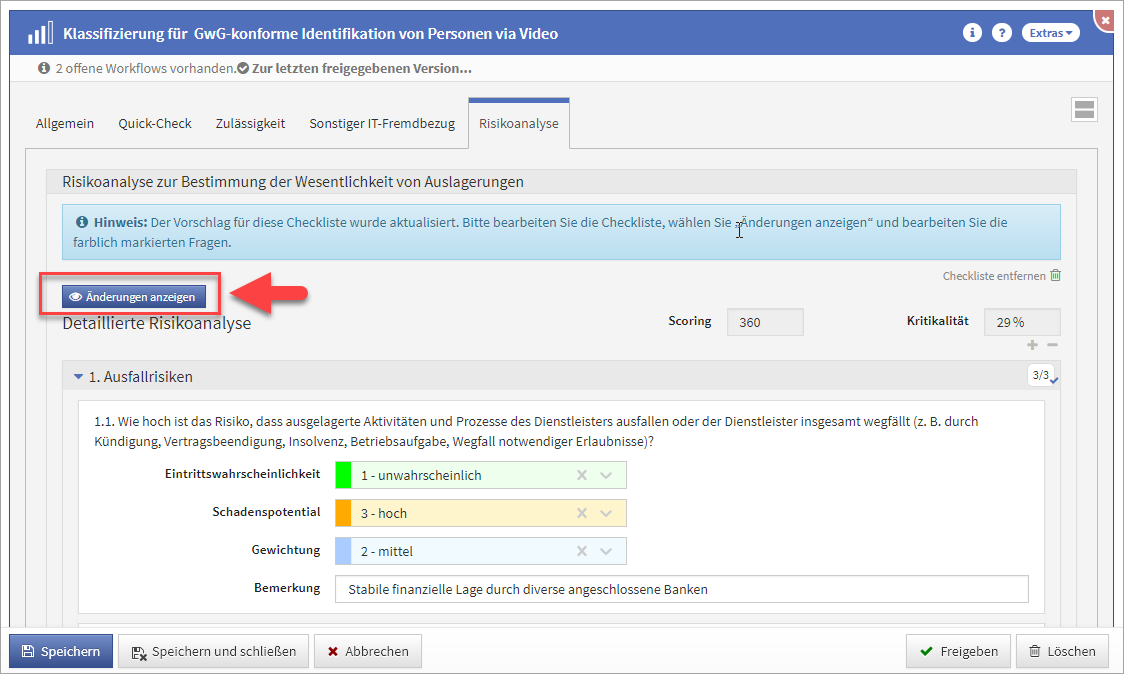Open the Extras dropdown menu
Image resolution: width=1124 pixels, height=674 pixels.
[x=1050, y=33]
